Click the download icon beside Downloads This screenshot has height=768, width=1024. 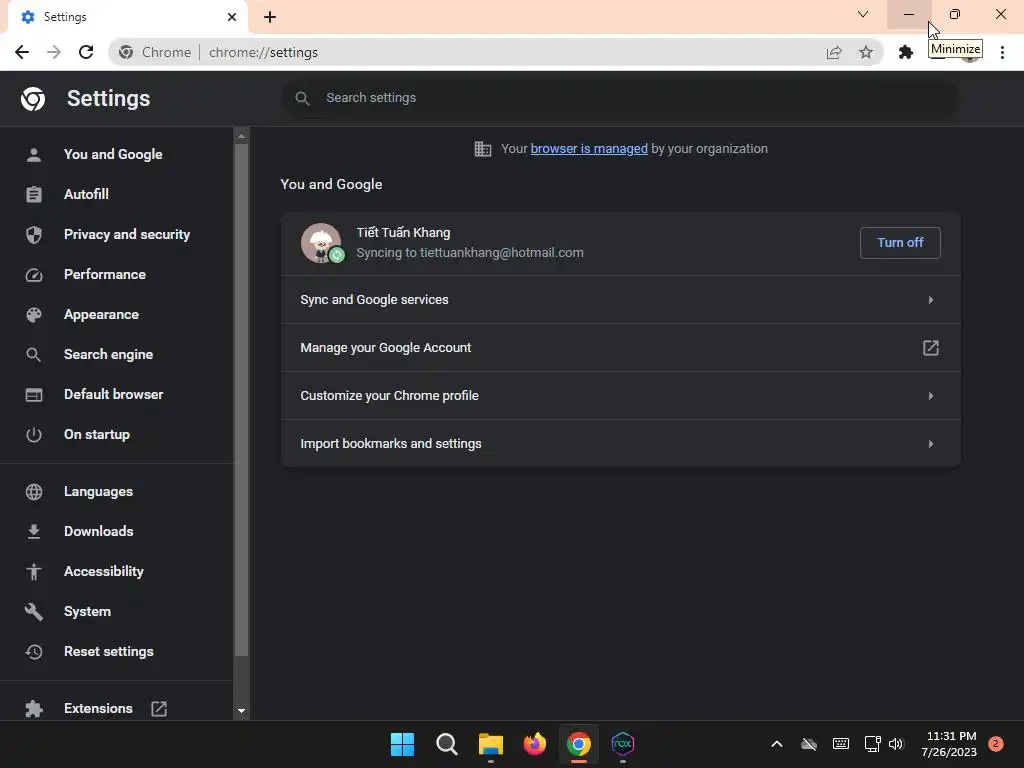coord(34,532)
